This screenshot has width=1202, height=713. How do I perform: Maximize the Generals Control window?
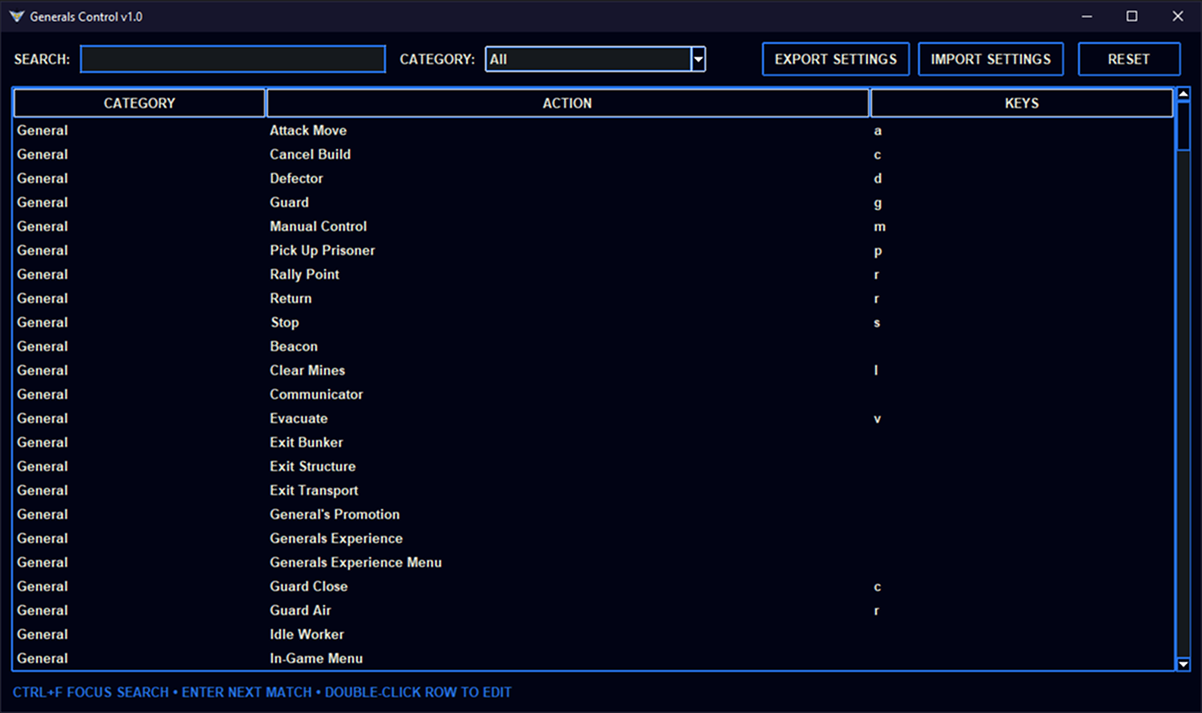coord(1132,16)
